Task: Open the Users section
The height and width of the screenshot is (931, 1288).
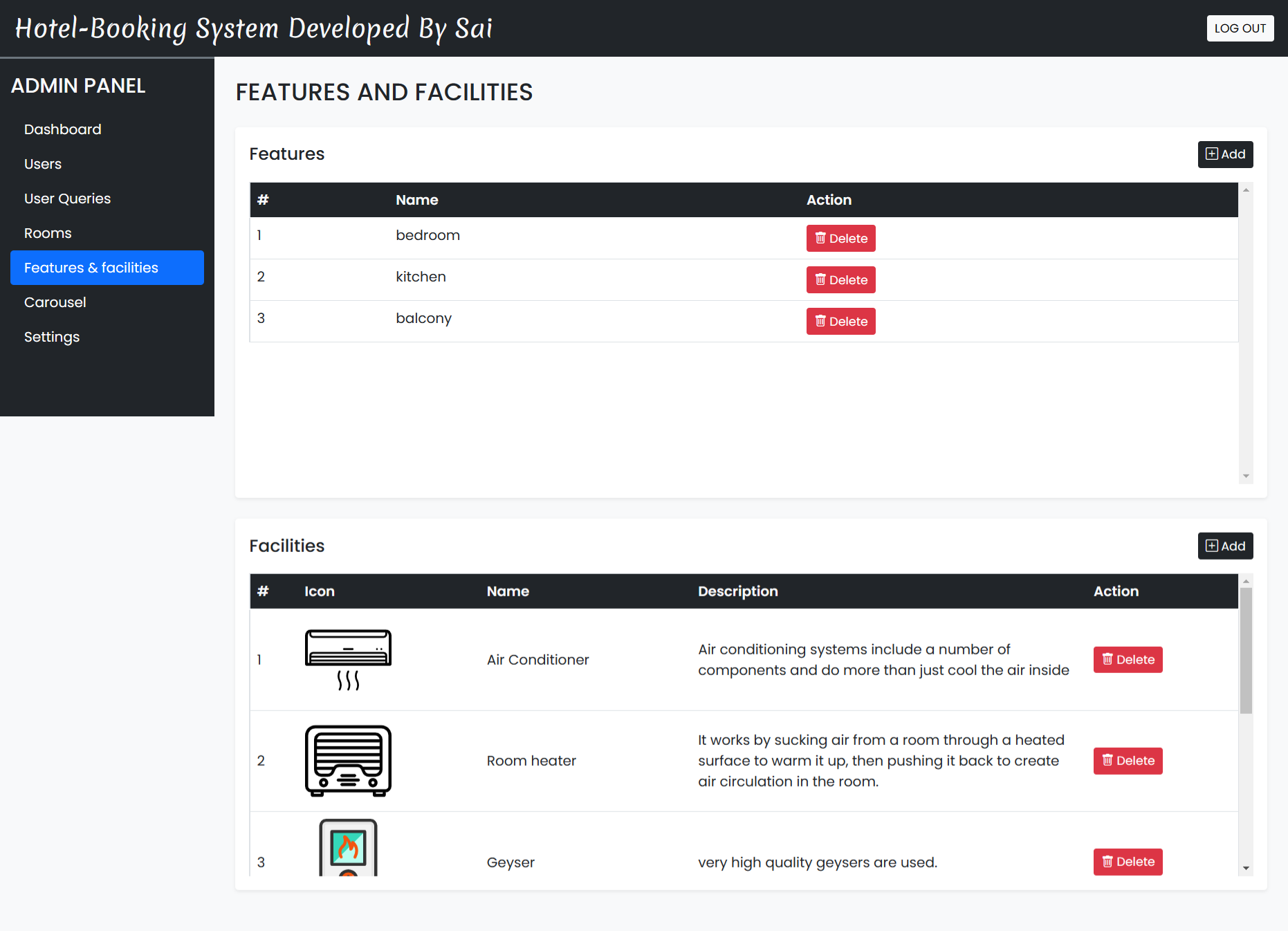Action: click(43, 164)
